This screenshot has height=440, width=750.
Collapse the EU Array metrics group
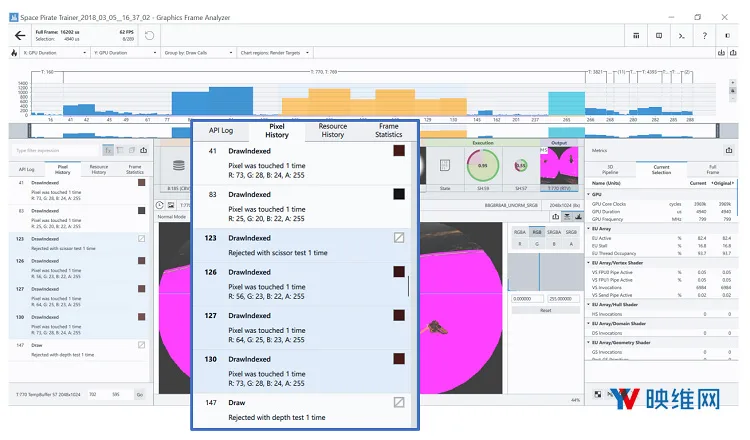click(x=588, y=229)
